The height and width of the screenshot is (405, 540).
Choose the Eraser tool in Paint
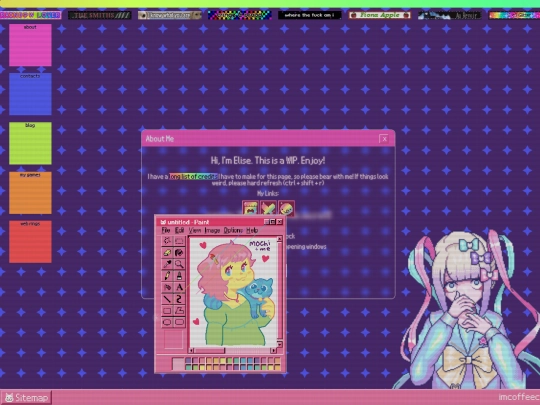point(167,252)
